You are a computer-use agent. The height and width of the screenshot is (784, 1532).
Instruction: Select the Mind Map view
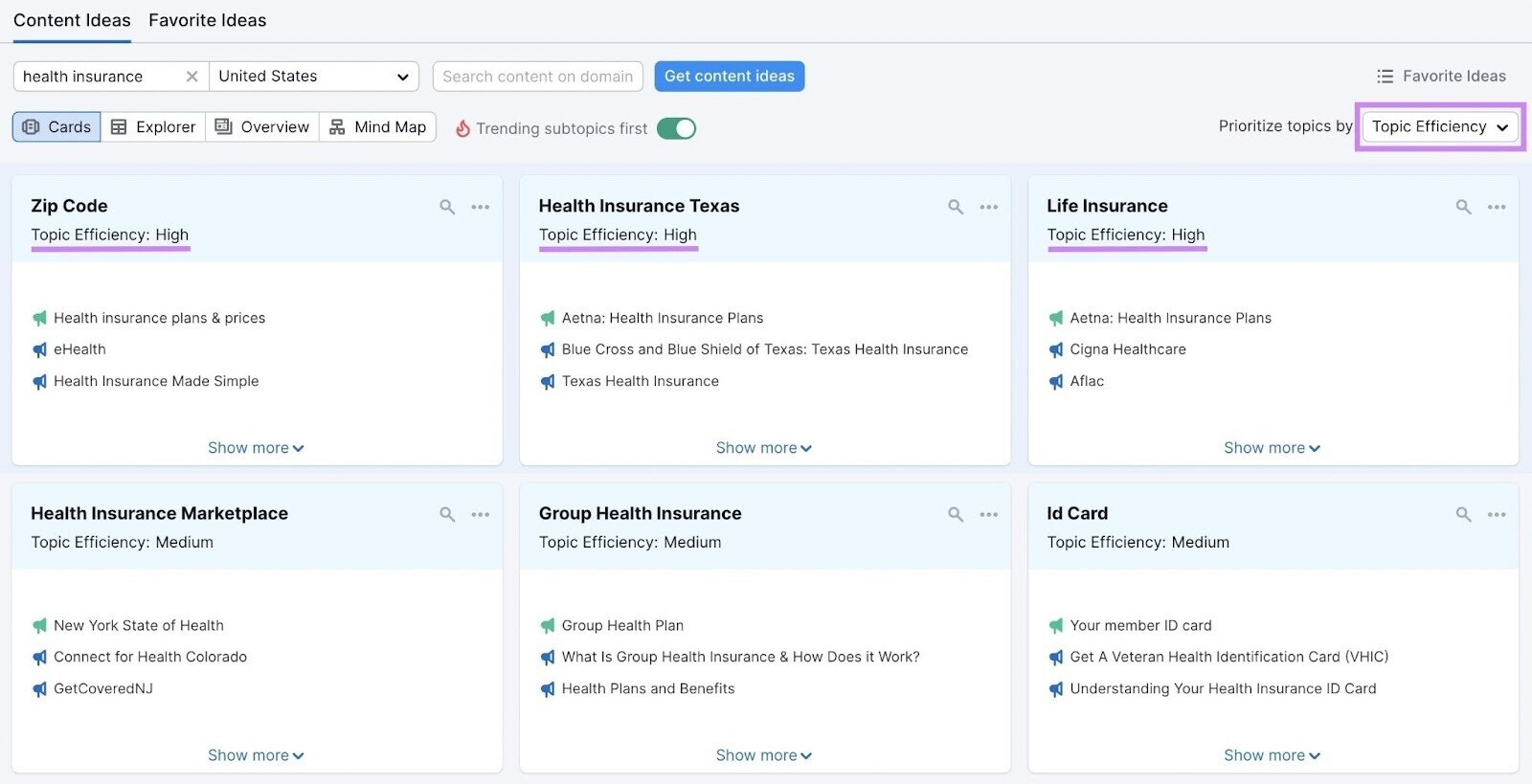point(378,127)
